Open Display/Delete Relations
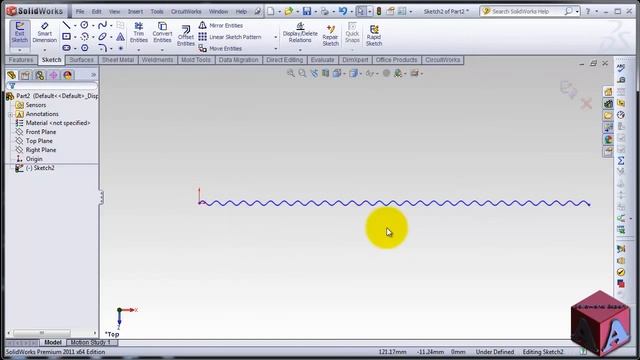This screenshot has width=640, height=360. (x=300, y=33)
